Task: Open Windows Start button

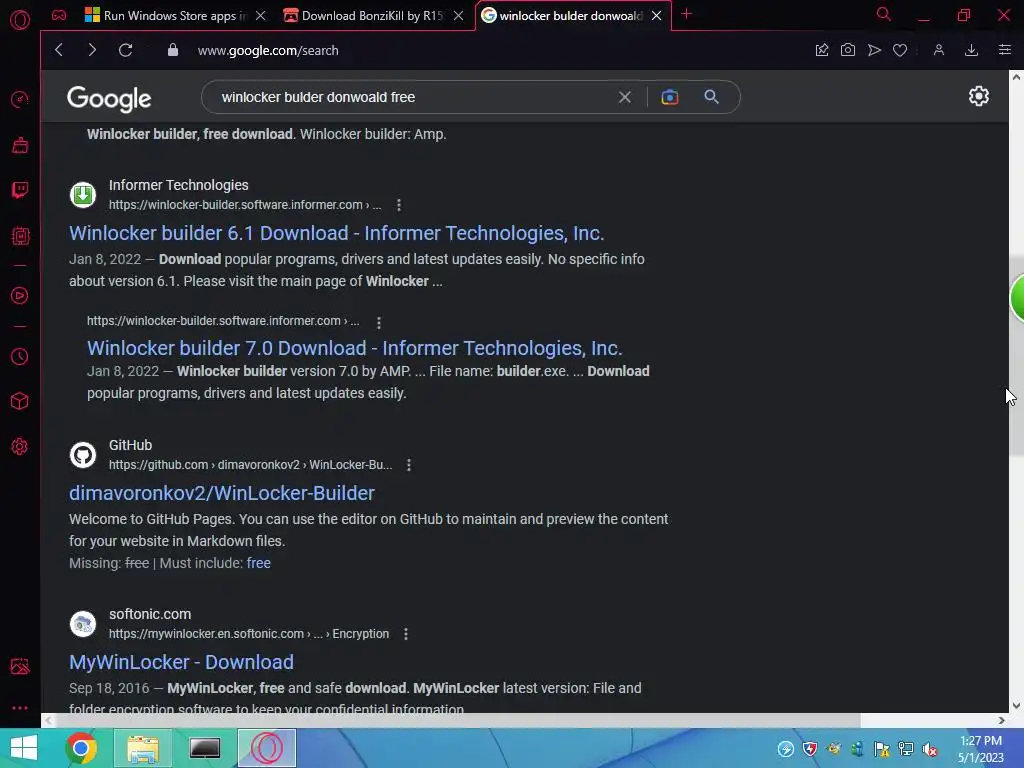Action: click(x=24, y=748)
